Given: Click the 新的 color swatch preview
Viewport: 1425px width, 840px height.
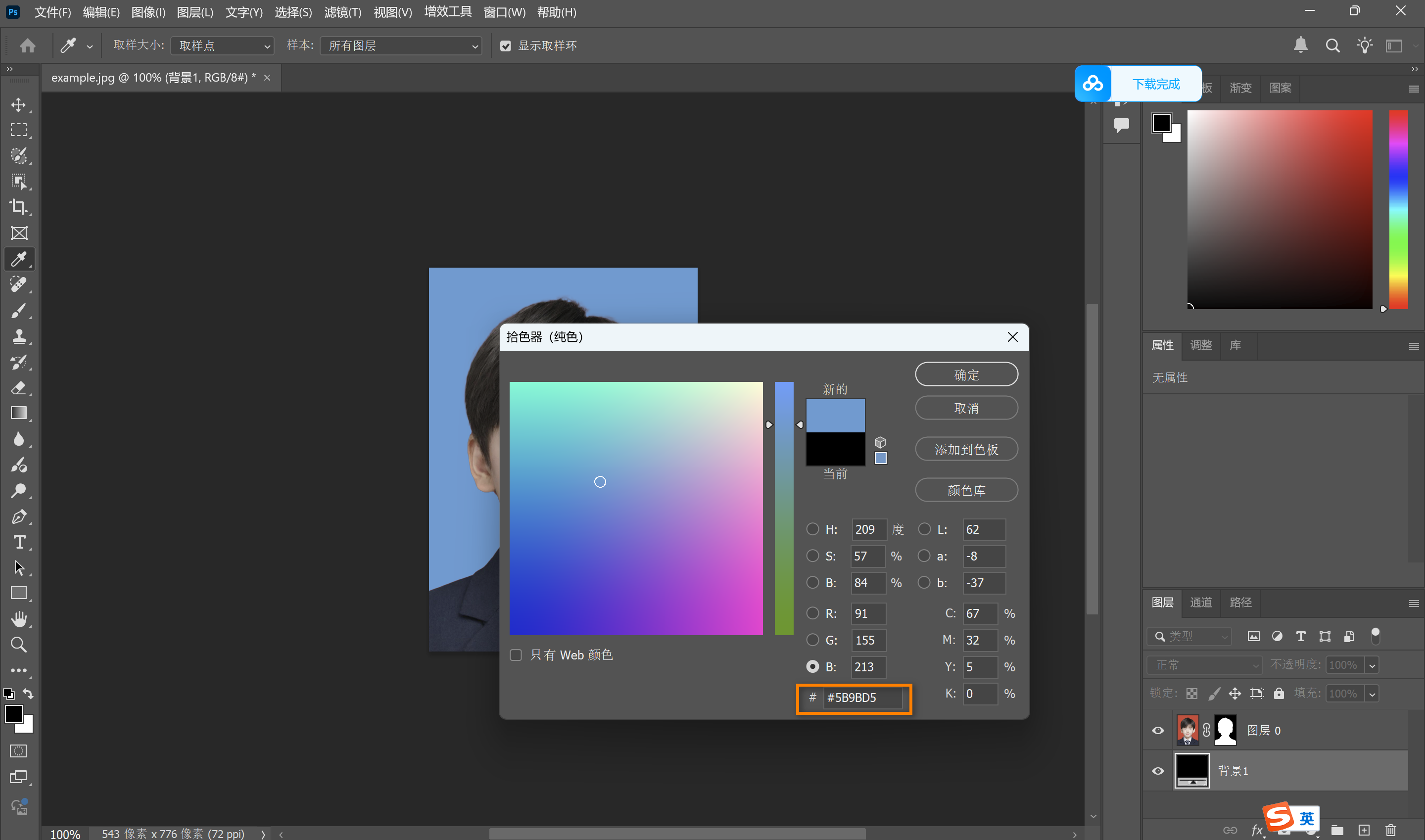Looking at the screenshot, I should 835,416.
